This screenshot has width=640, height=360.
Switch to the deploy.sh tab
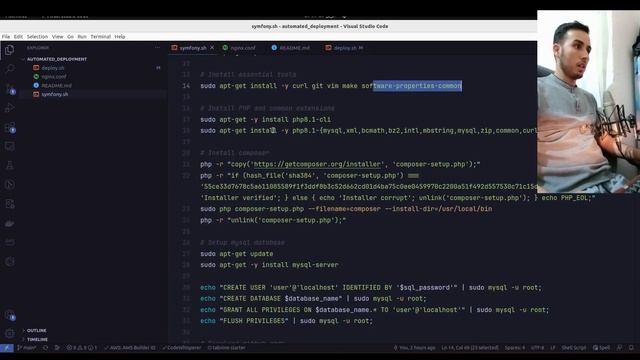tap(345, 48)
